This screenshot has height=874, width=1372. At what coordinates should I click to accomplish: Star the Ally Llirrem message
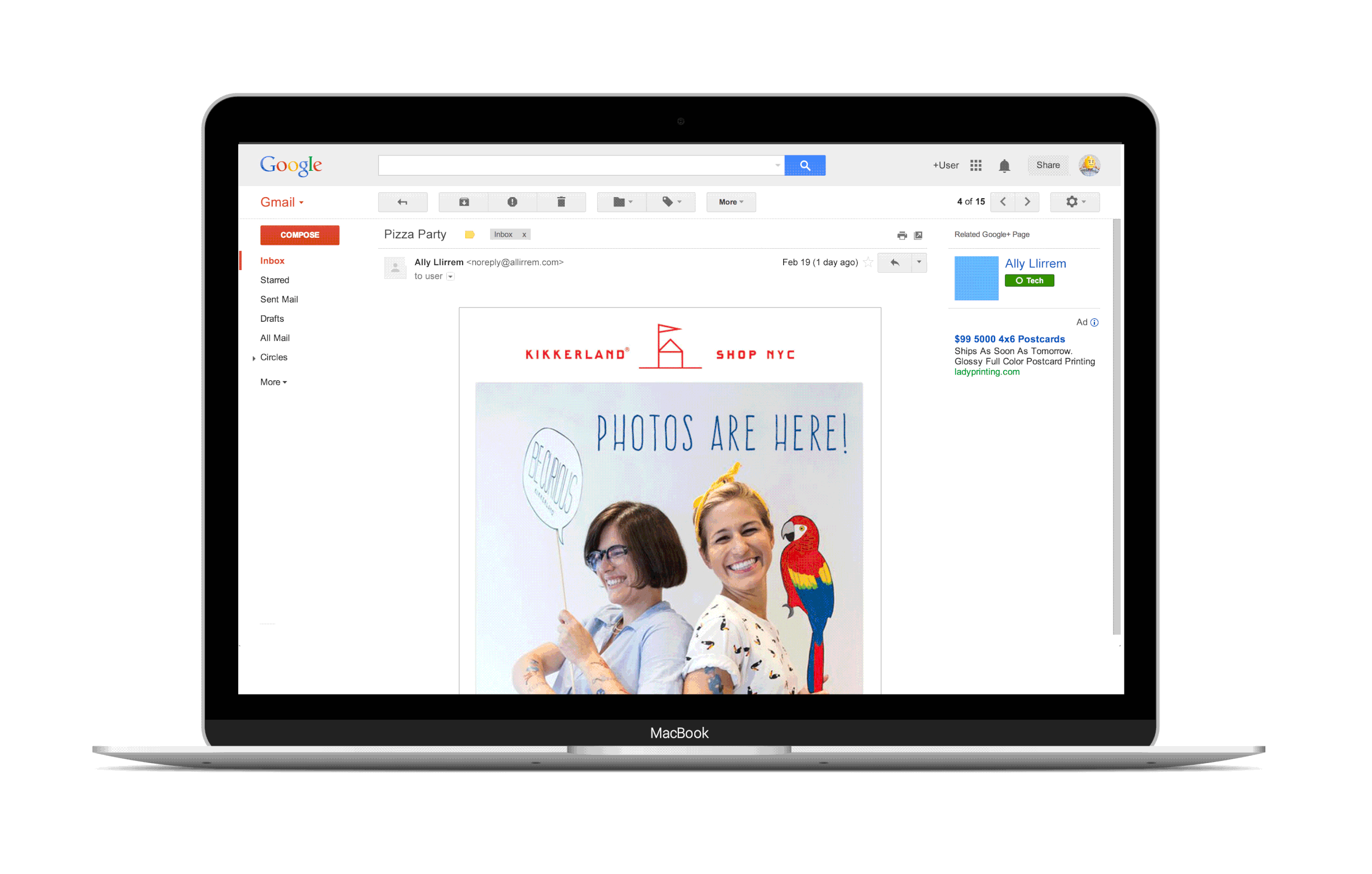(x=868, y=262)
